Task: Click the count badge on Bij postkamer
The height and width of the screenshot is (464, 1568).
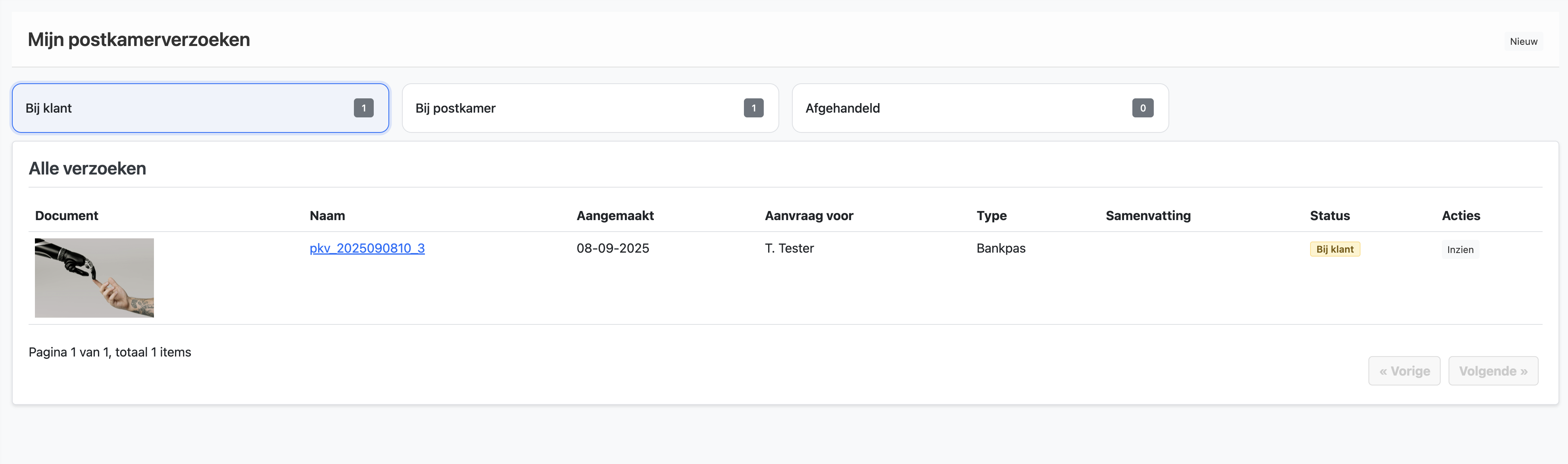Action: [753, 108]
